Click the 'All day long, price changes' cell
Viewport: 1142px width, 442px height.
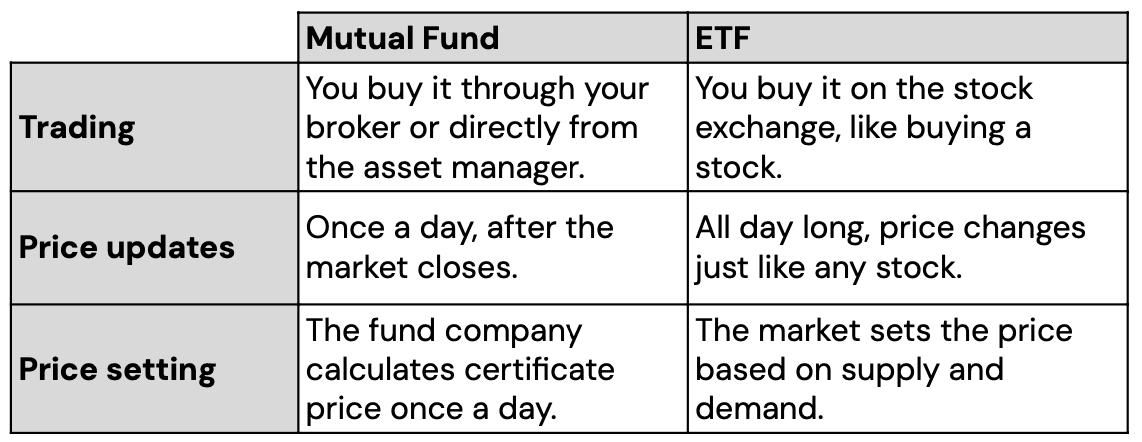[x=890, y=247]
